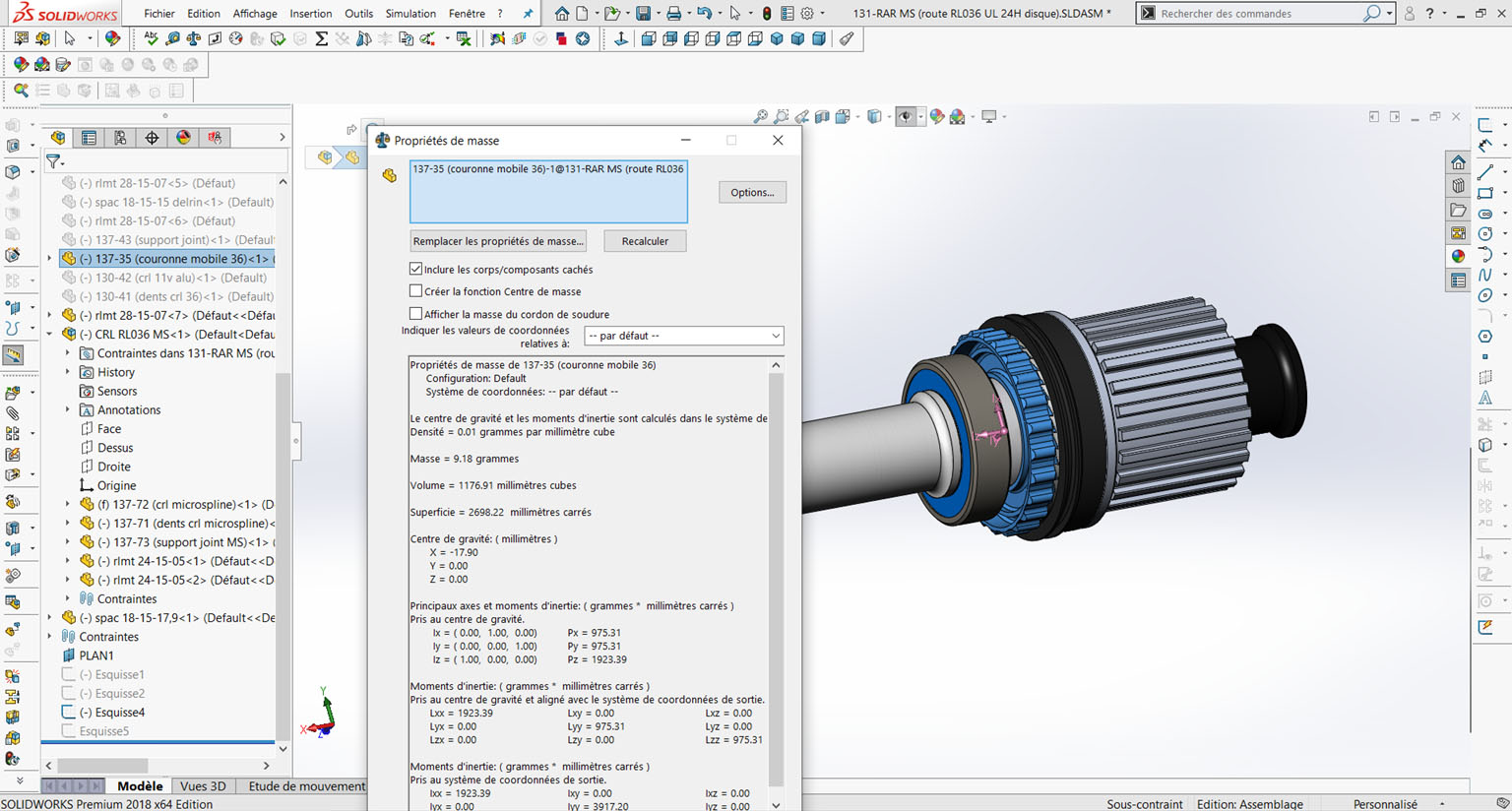
Task: Open SOLIDWORKS Resources home tab in task pane
Action: (1458, 162)
